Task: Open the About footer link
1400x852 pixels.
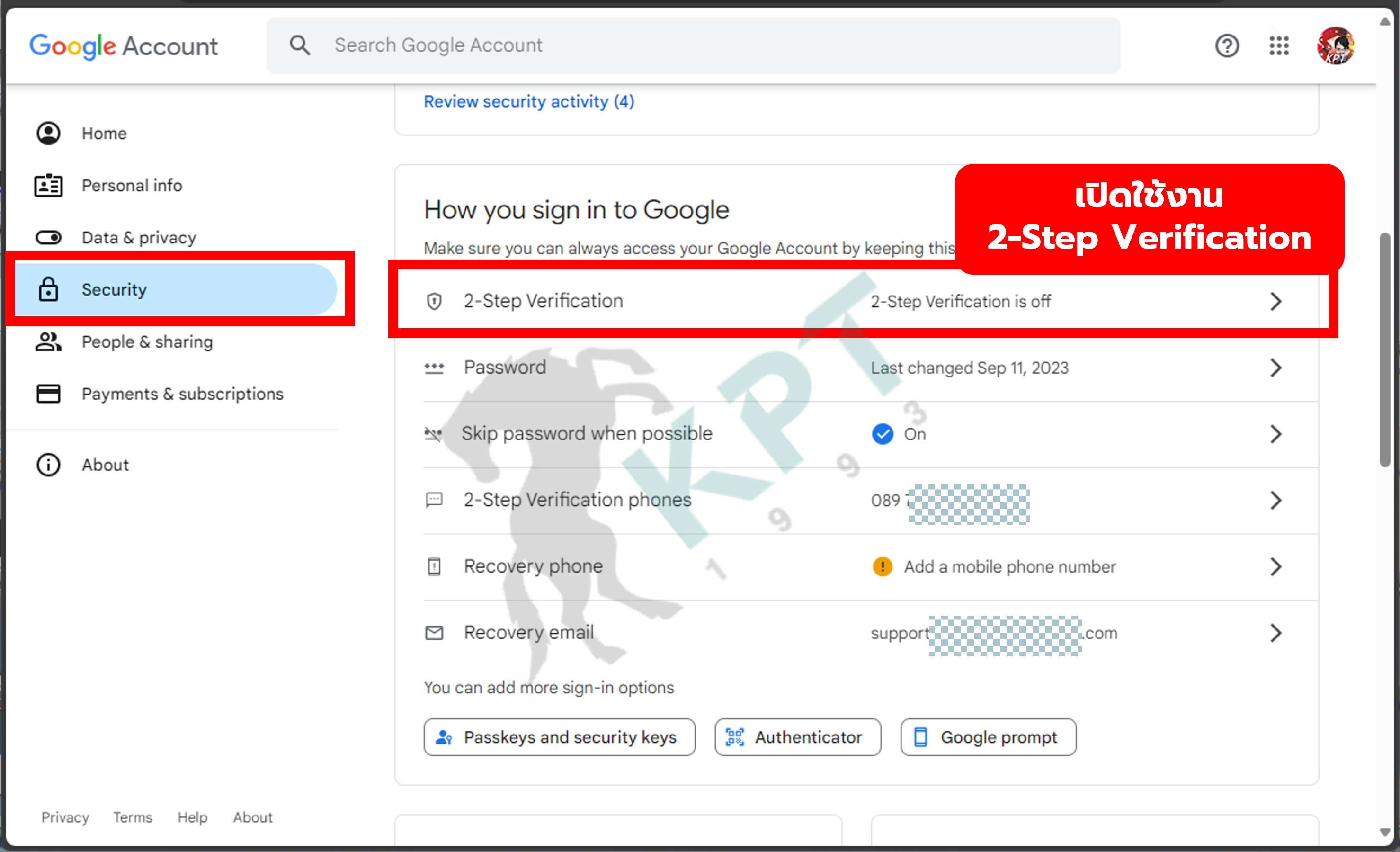Action: [253, 817]
